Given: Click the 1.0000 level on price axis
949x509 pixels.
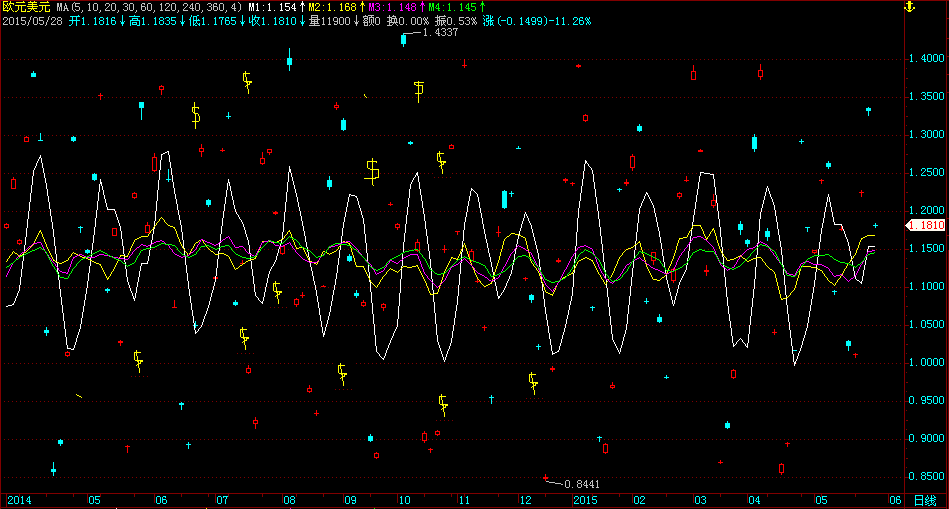Looking at the screenshot, I should click(925, 363).
